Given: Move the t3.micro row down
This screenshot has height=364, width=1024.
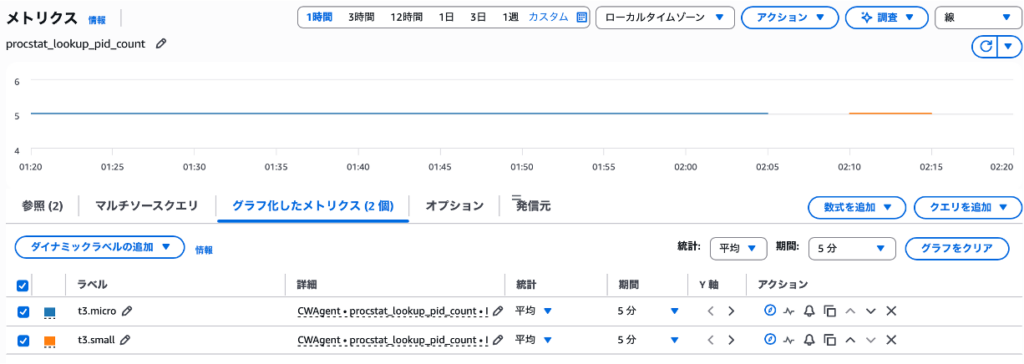Looking at the screenshot, I should [870, 311].
